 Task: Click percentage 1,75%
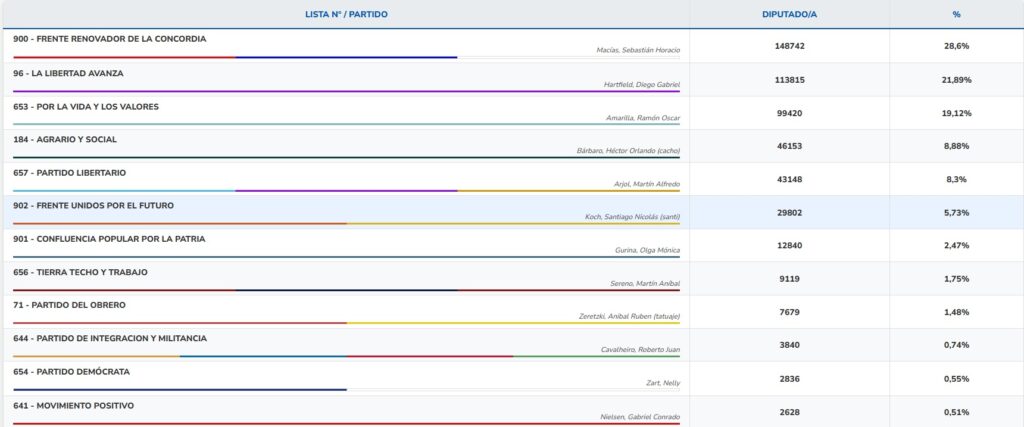[956, 279]
